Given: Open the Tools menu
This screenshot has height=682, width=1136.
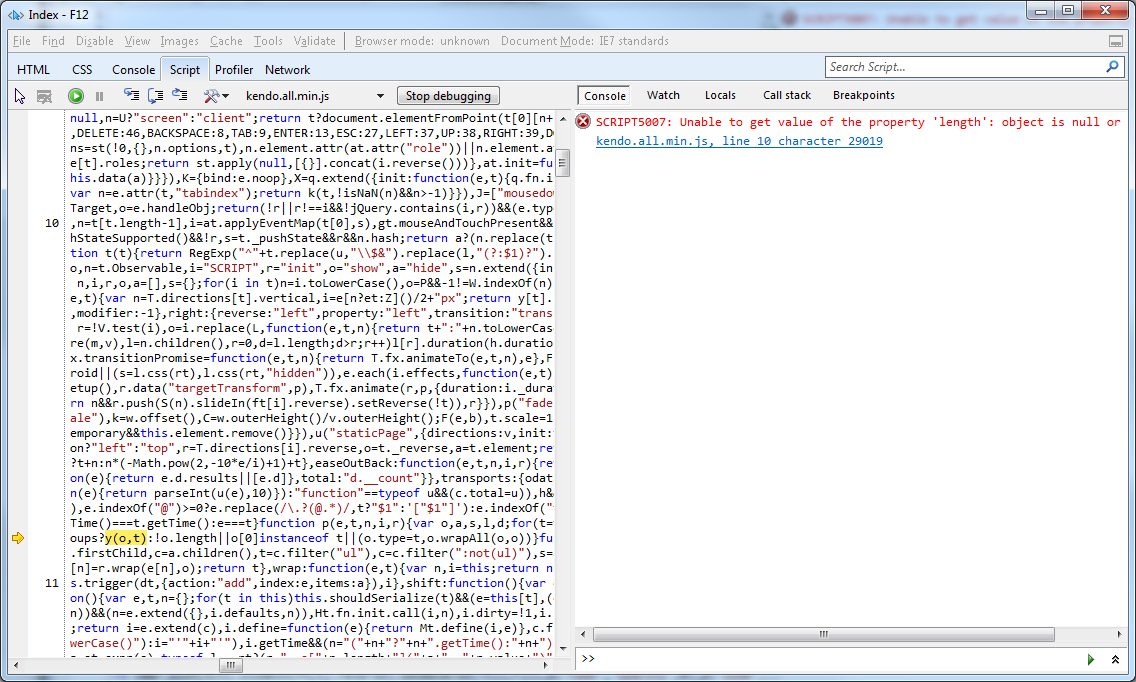Looking at the screenshot, I should click(268, 41).
